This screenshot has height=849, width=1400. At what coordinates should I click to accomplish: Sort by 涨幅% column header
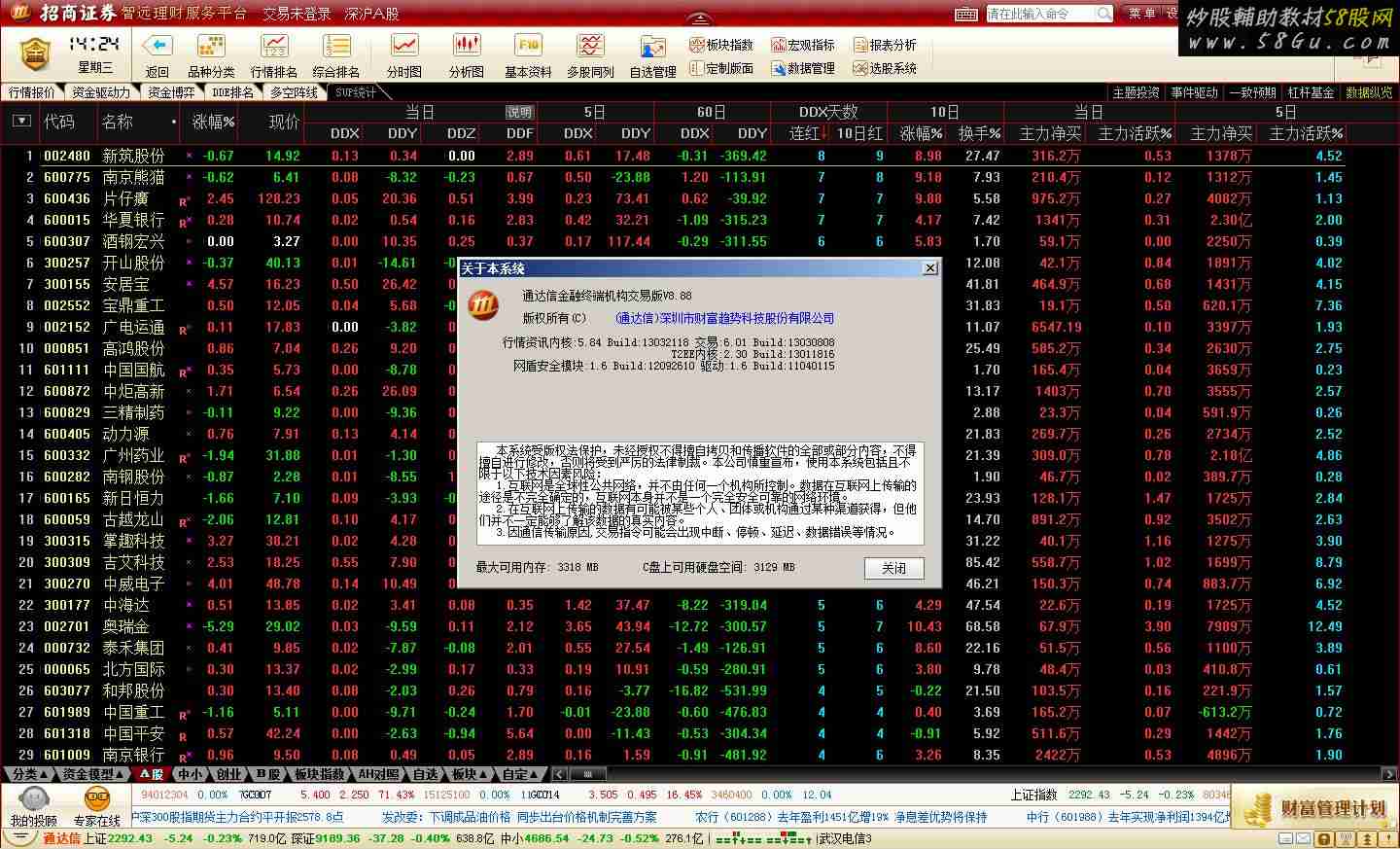pyautogui.click(x=213, y=123)
